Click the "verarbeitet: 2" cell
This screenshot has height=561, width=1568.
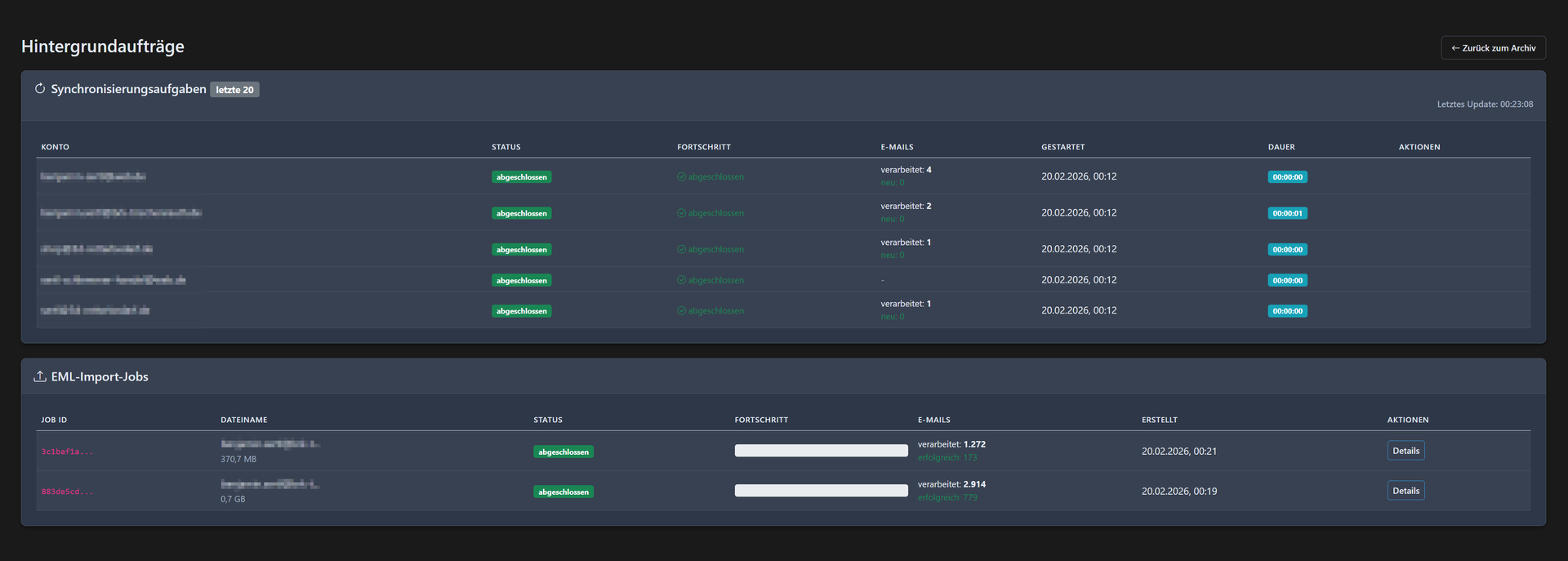(906, 206)
